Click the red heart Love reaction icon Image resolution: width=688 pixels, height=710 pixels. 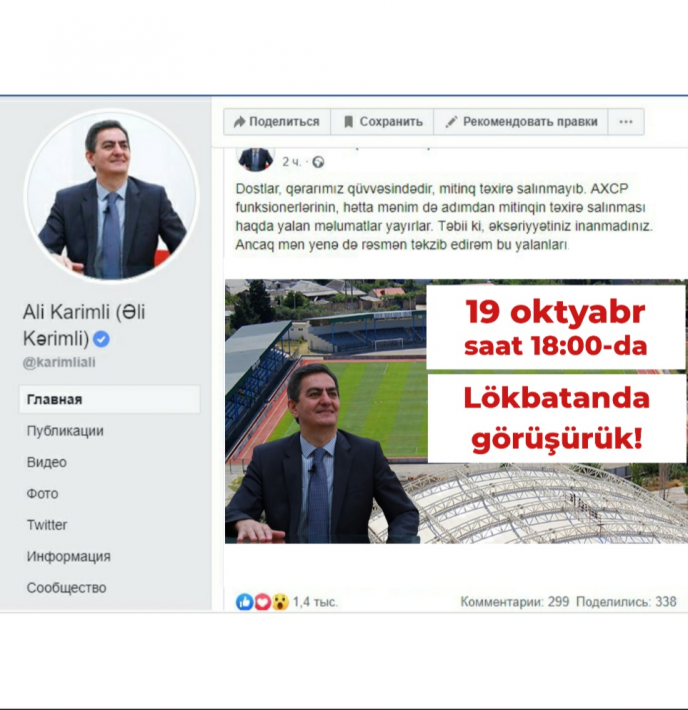tap(263, 602)
